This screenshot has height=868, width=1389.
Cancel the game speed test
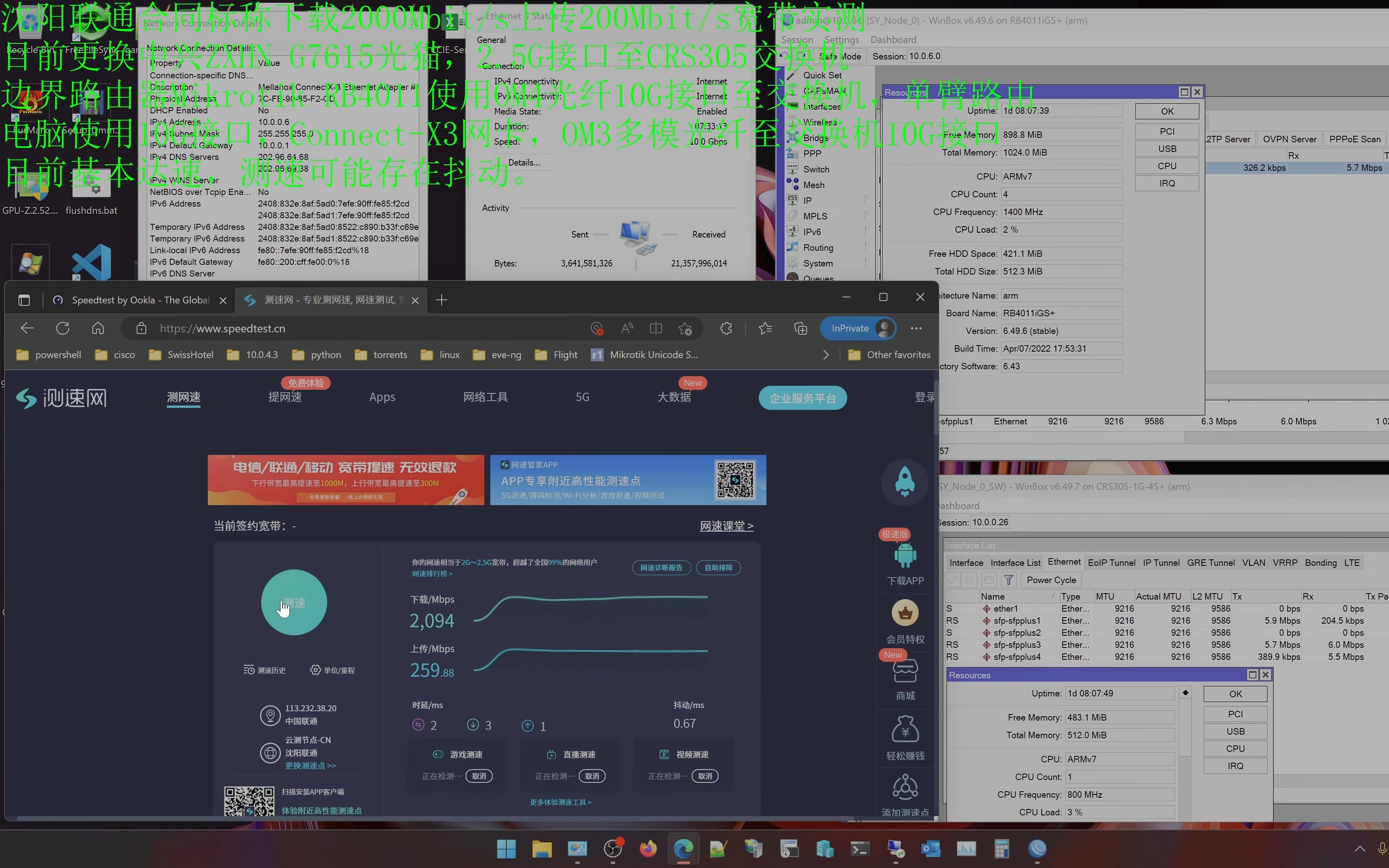pyautogui.click(x=479, y=776)
